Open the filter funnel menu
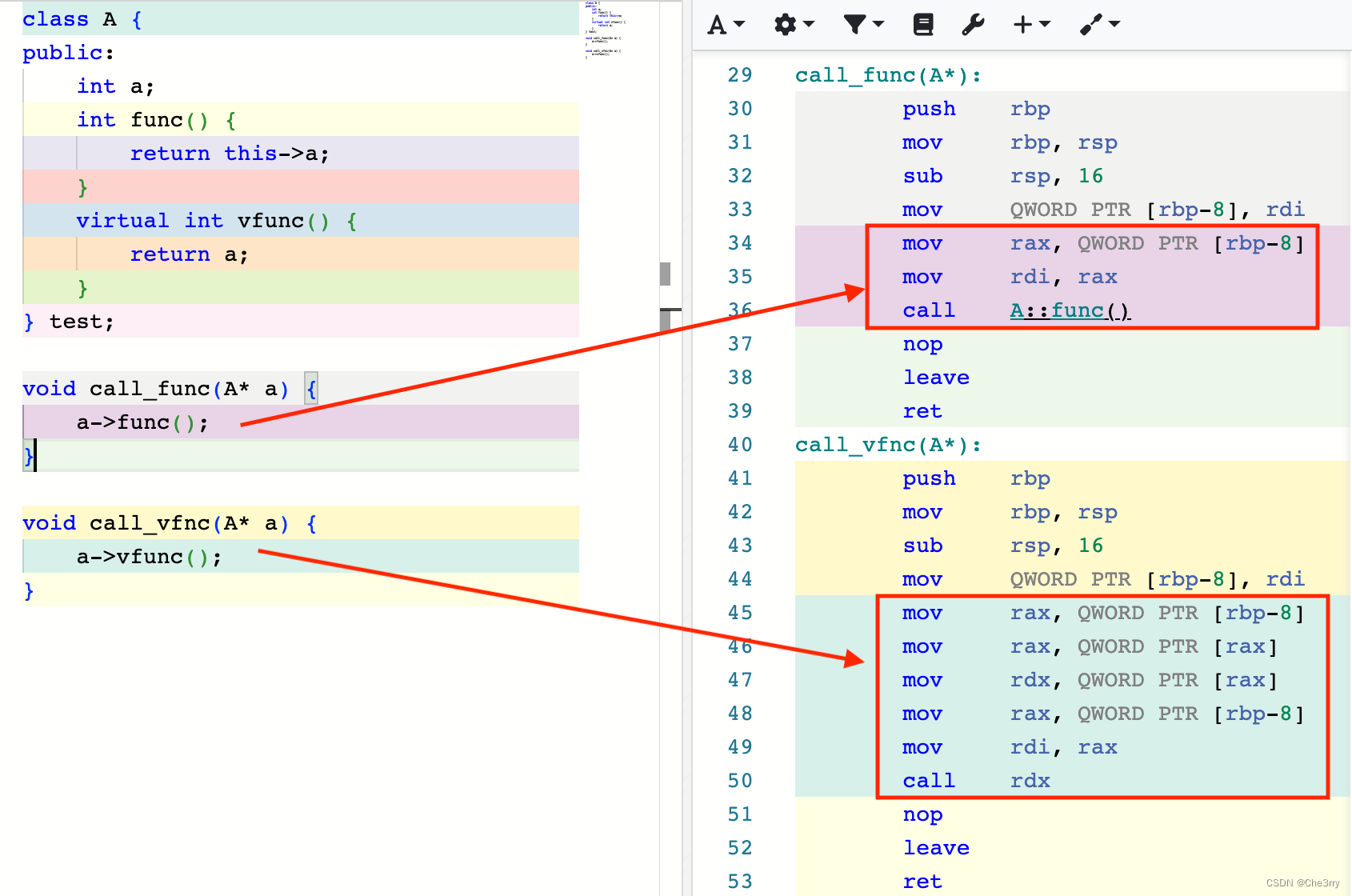The width and height of the screenshot is (1352, 896). 863,25
